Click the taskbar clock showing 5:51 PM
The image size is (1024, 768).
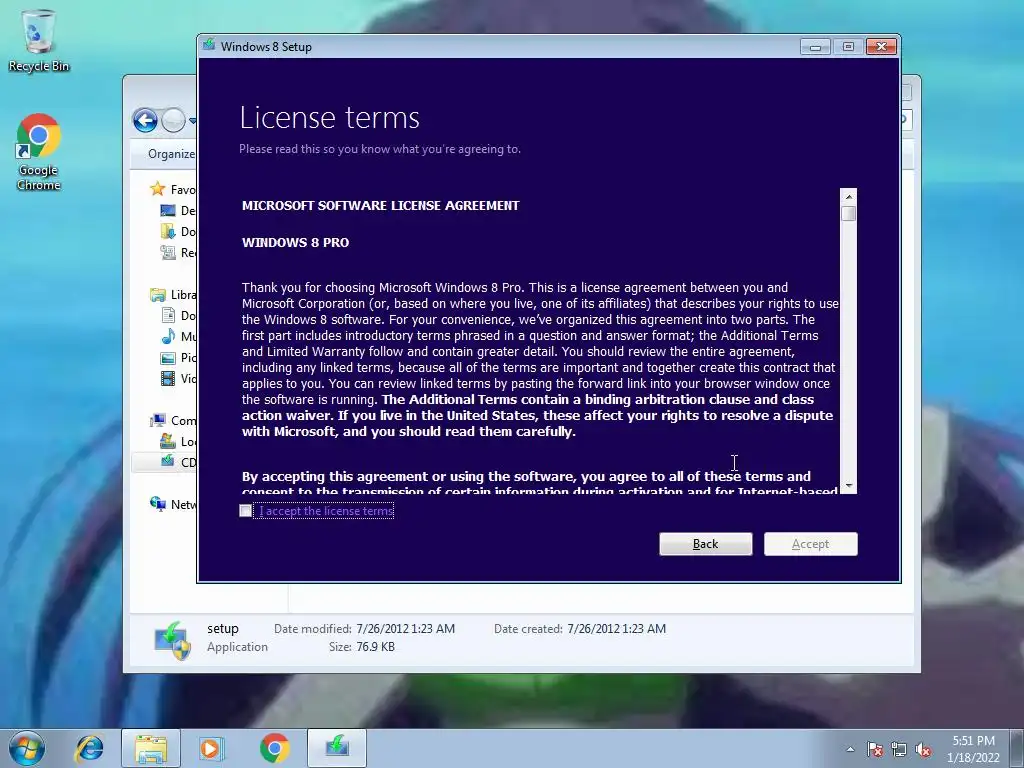click(x=973, y=749)
